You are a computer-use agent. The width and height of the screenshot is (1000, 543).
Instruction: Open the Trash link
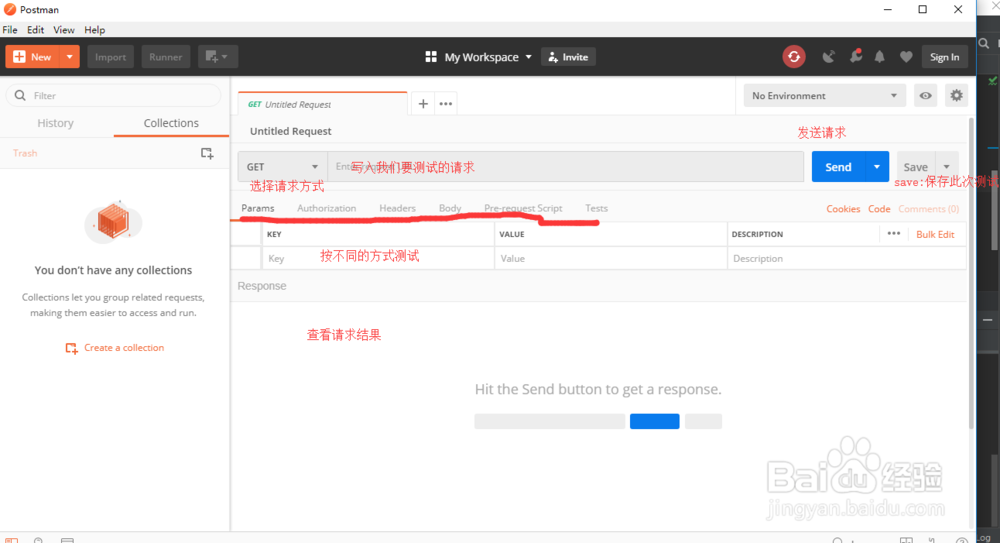(x=25, y=153)
